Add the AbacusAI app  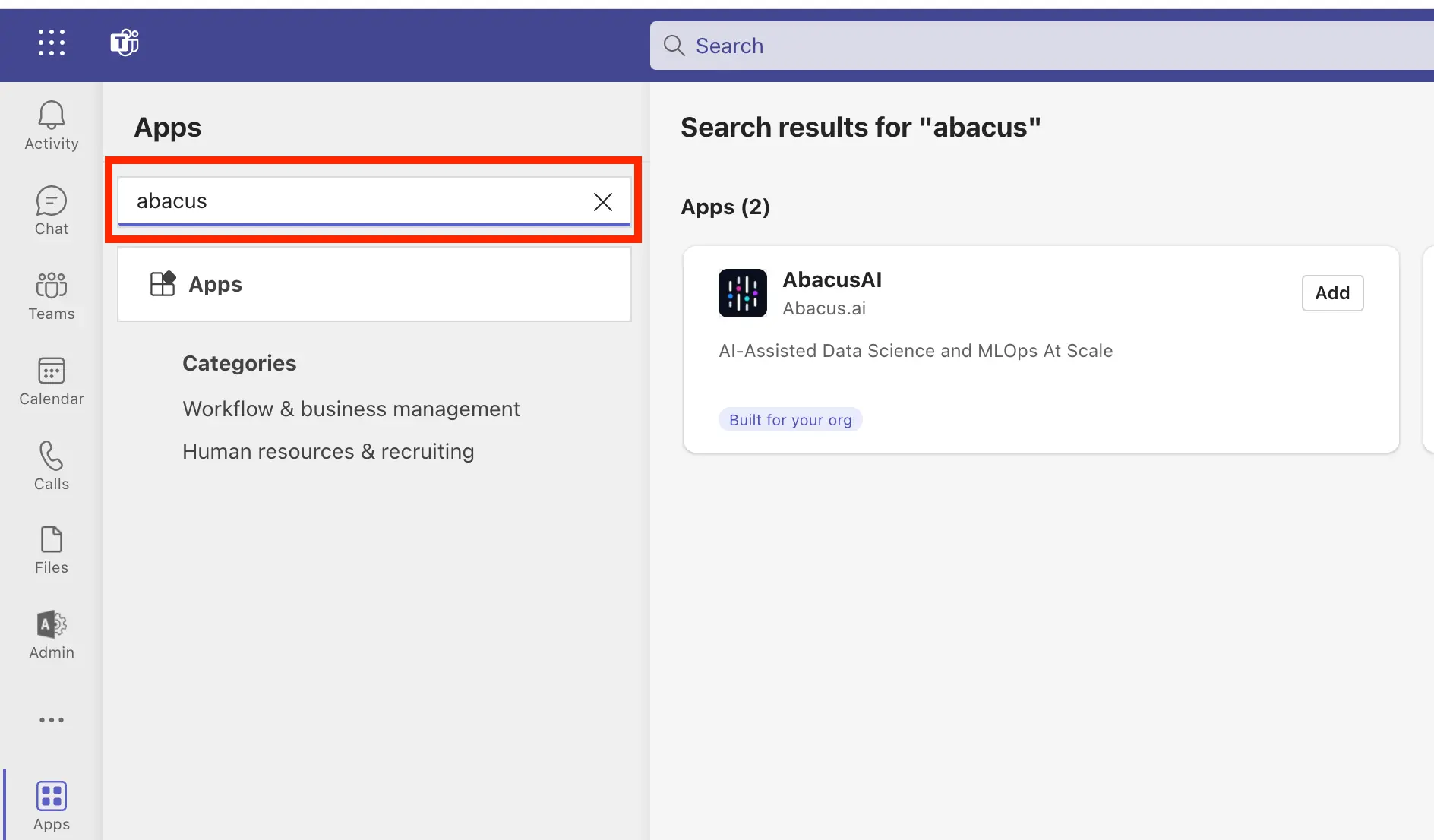pos(1332,292)
